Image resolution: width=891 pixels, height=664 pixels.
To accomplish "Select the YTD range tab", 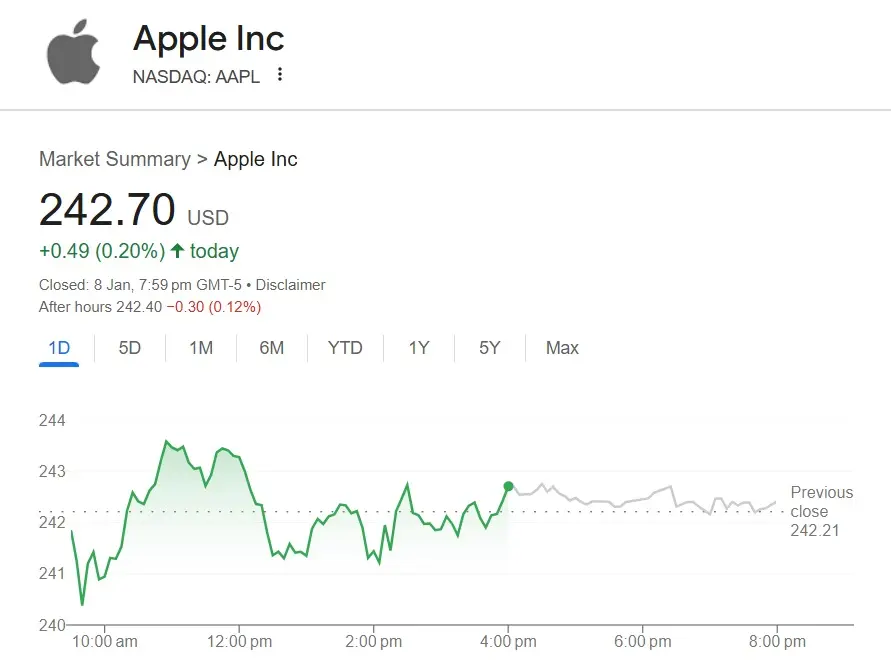I will 345,348.
